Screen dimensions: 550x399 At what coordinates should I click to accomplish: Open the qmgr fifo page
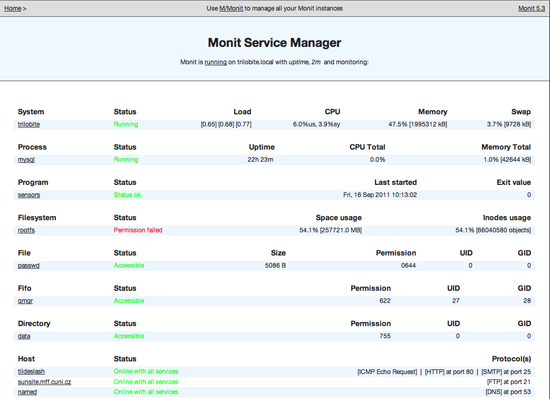click(x=25, y=301)
